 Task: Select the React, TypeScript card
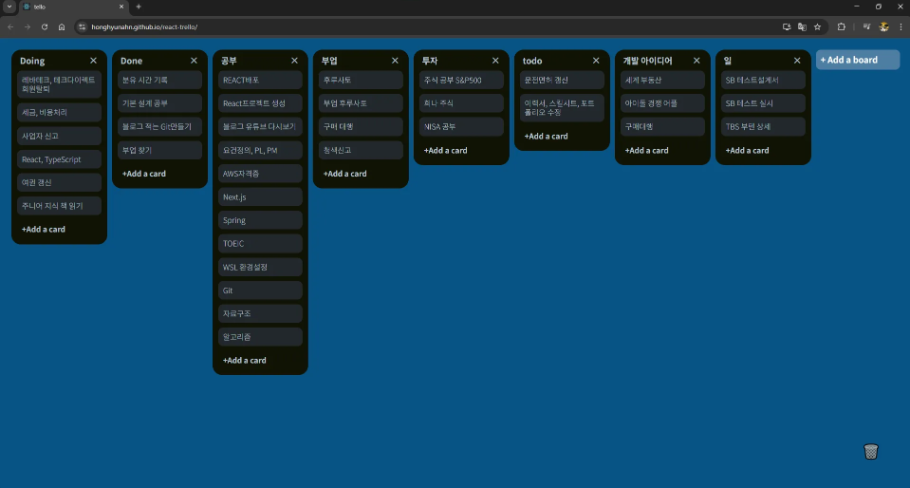coord(59,159)
